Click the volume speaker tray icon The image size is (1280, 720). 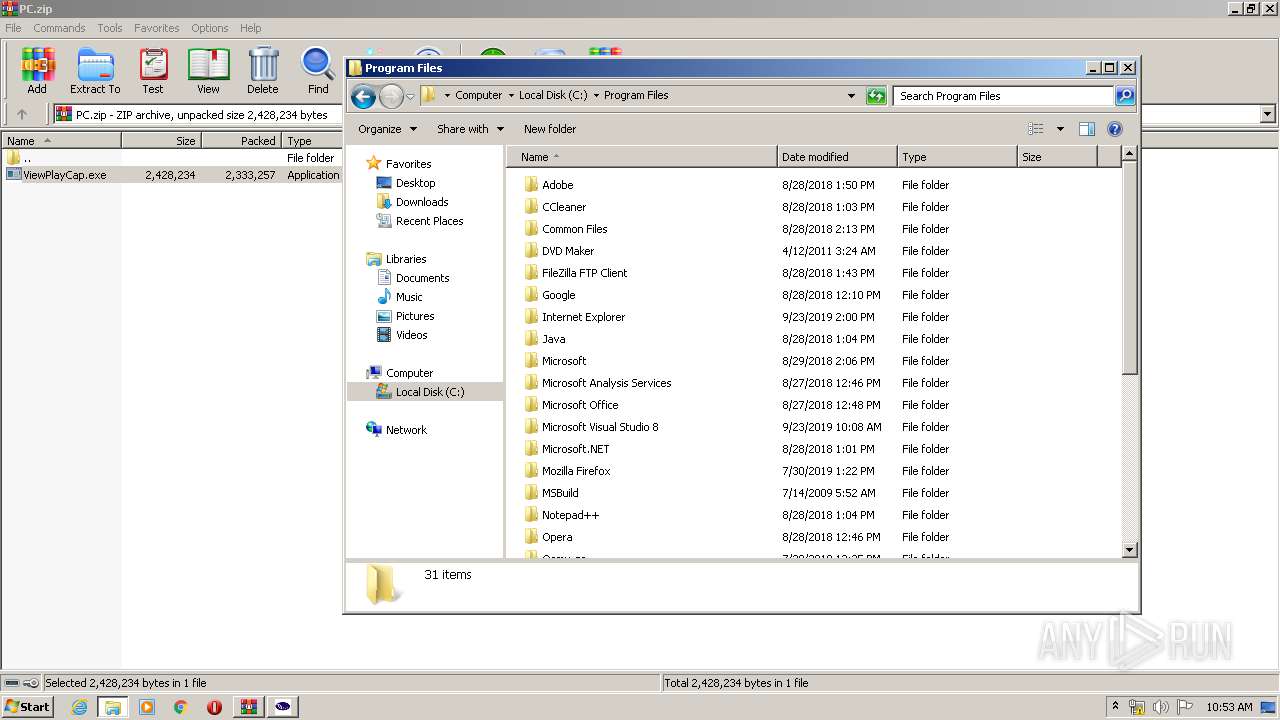[1161, 707]
